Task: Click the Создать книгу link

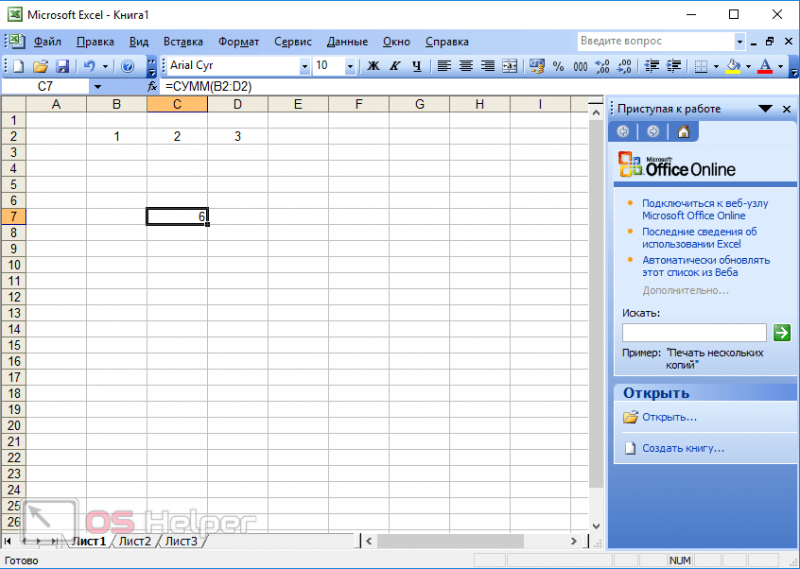Action: (683, 448)
